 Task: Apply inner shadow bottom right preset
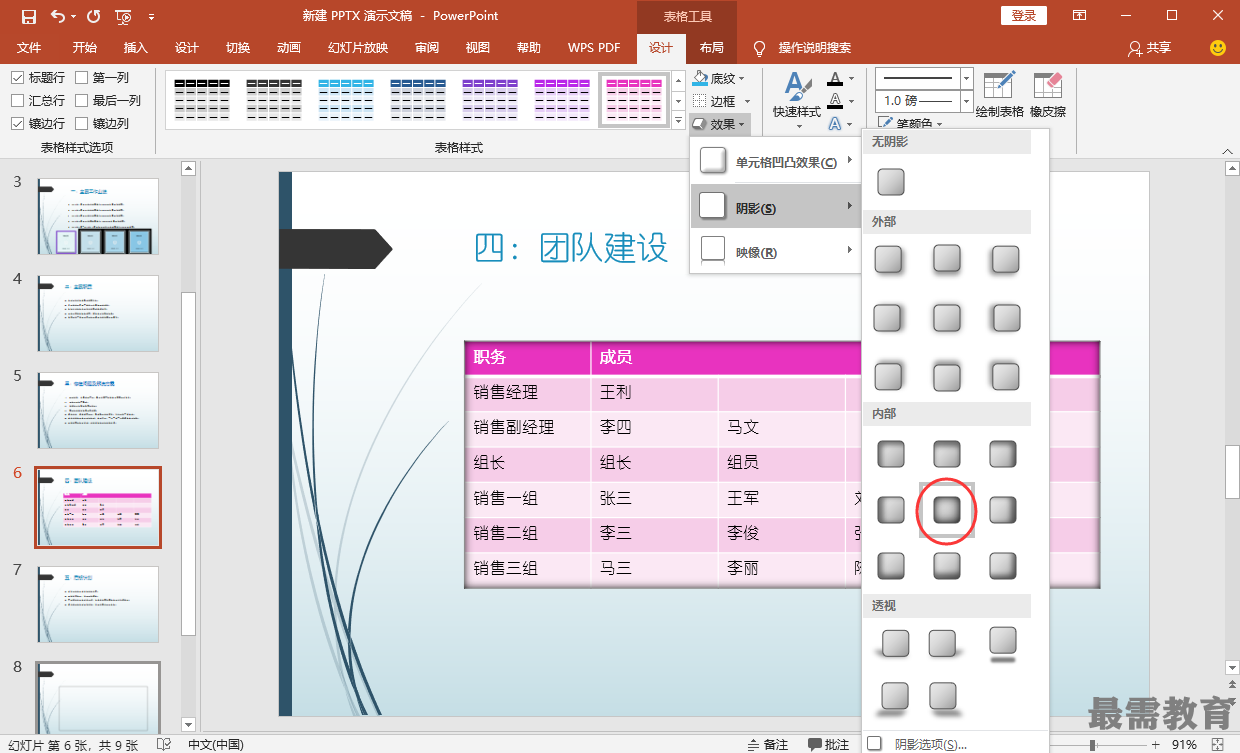coord(1003,566)
